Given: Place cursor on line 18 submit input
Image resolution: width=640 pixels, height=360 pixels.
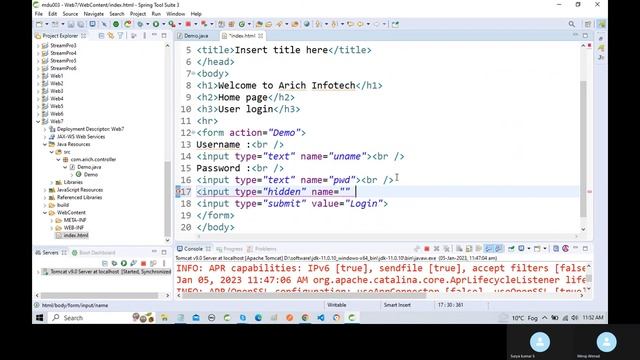Looking at the screenshot, I should click(292, 204).
